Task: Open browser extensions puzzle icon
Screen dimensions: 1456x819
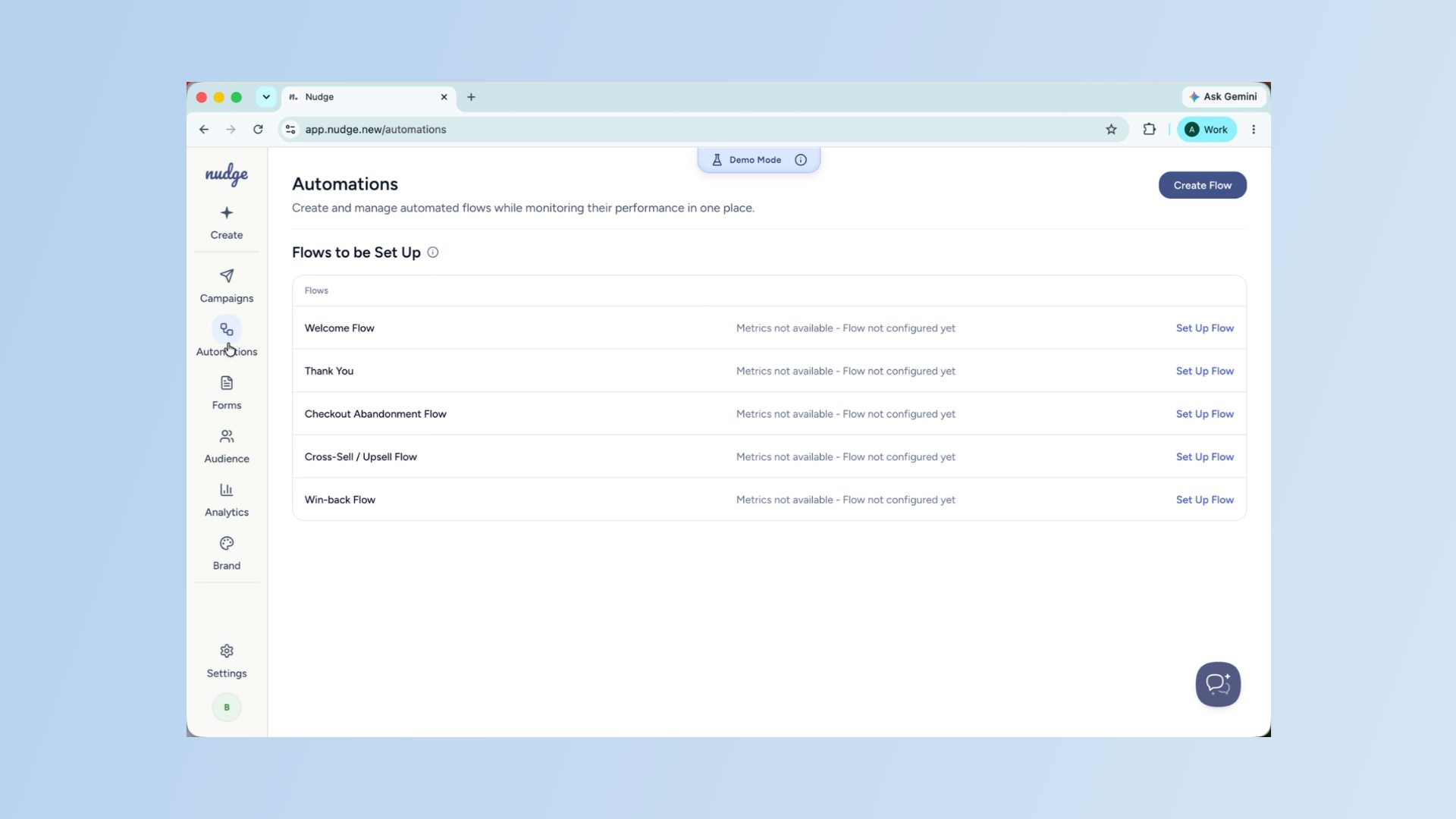Action: pos(1150,130)
